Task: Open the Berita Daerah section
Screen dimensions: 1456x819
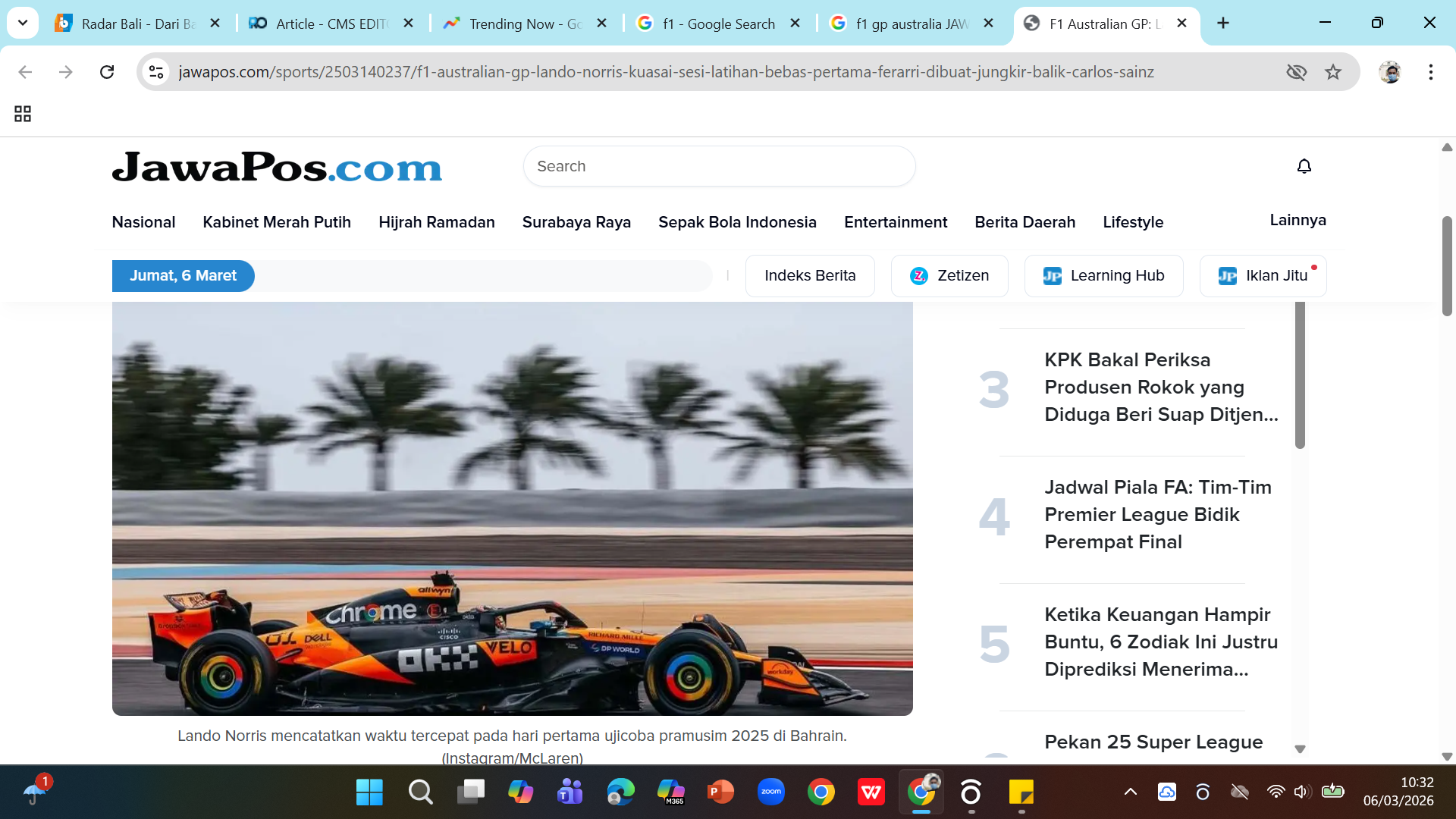Action: click(x=1025, y=222)
